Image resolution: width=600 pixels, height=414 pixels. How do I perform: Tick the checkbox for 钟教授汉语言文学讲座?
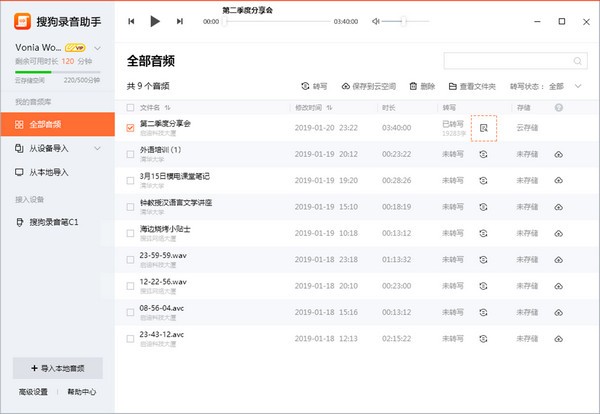(131, 206)
